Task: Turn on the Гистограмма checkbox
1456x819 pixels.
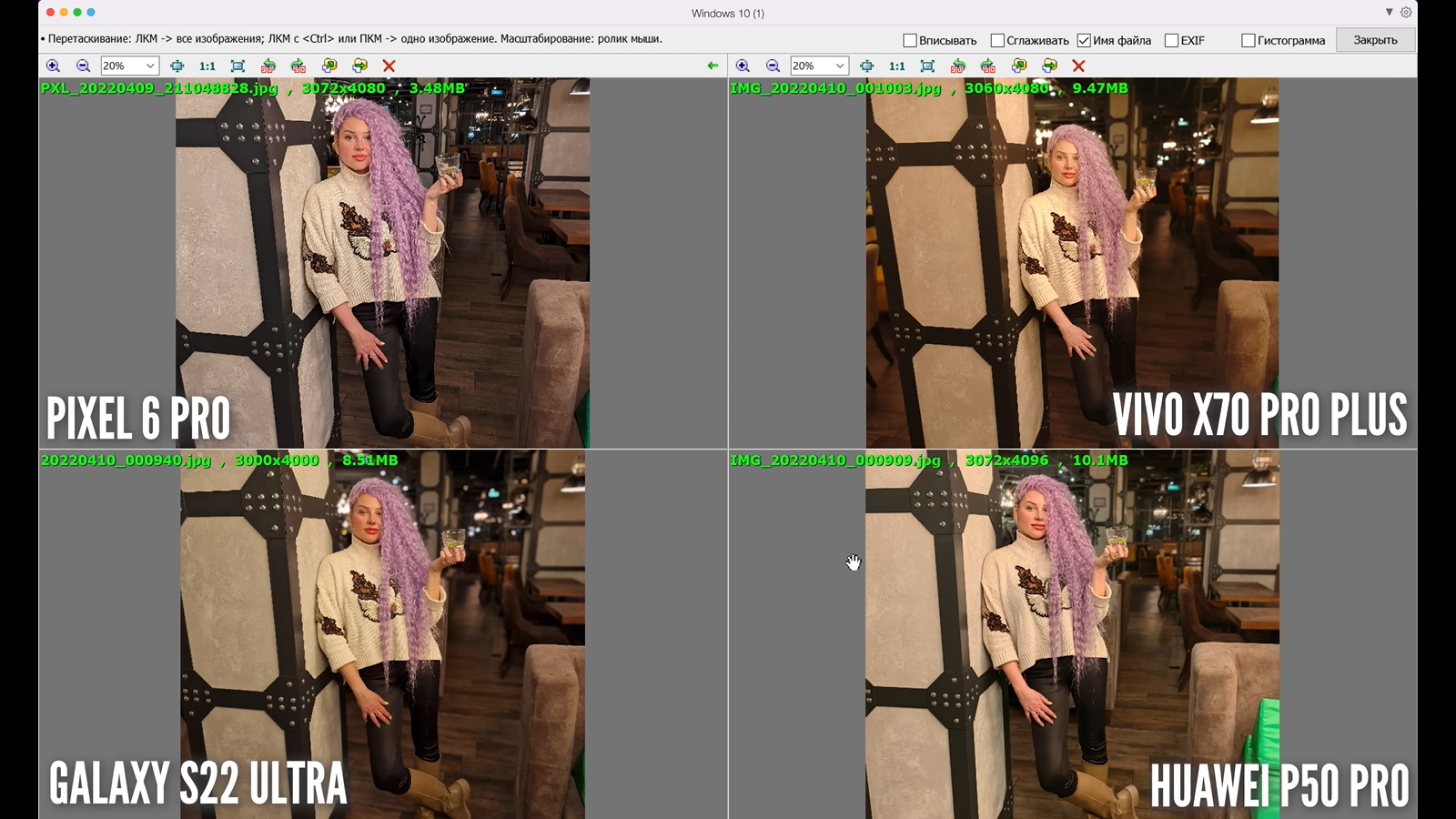Action: (x=1249, y=40)
